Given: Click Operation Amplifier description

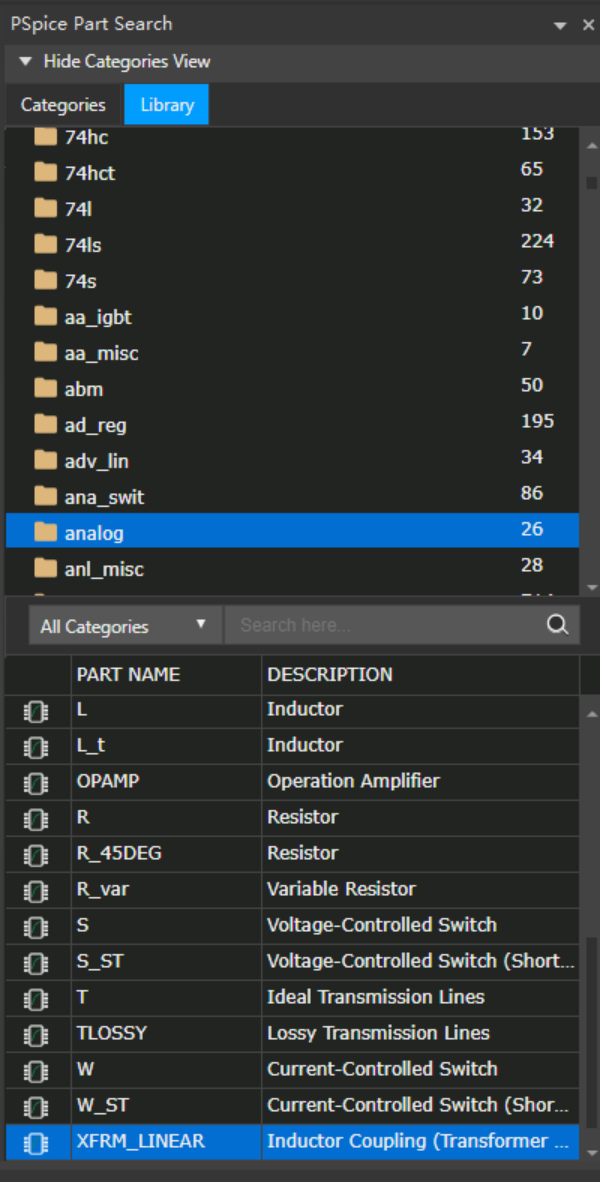Looking at the screenshot, I should [x=353, y=781].
